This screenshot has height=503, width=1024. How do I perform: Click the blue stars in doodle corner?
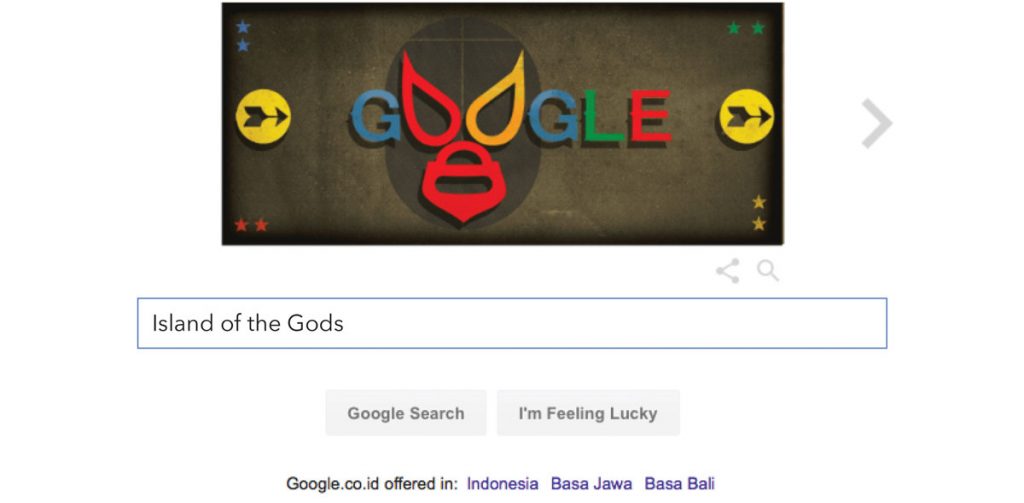click(243, 36)
